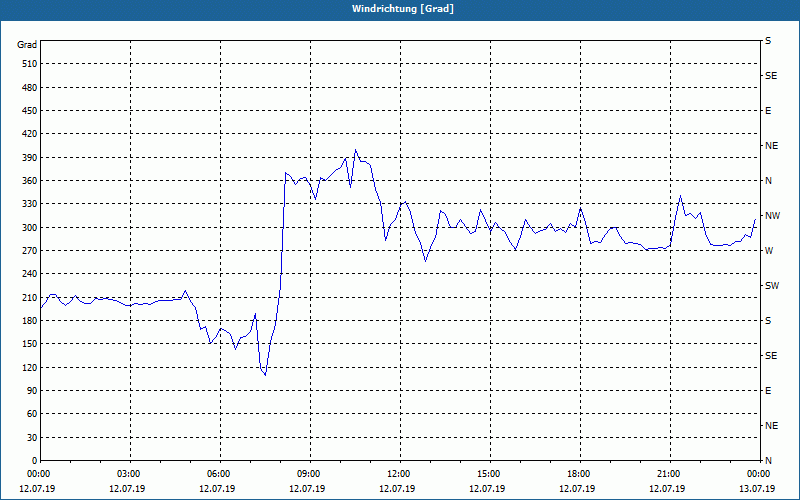Click the "S" compass label beside the 180 gridline
Image resolution: width=800 pixels, height=500 pixels.
tap(768, 321)
